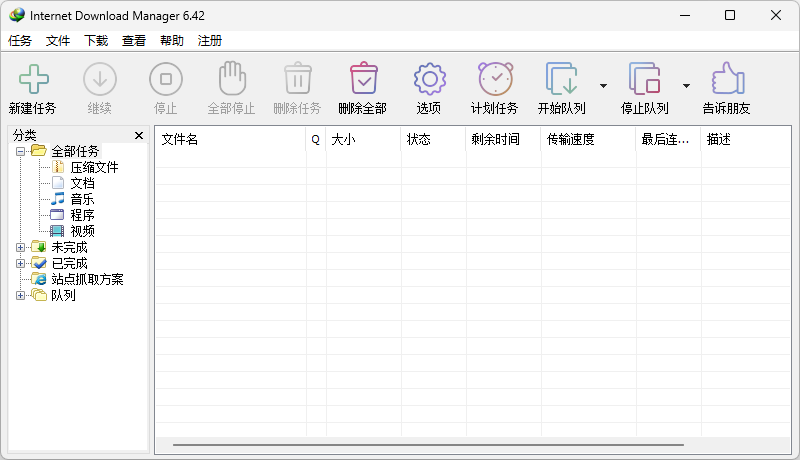Image resolution: width=800 pixels, height=460 pixels.
Task: Select the 队列 stacked folders icon
Action: 39,295
